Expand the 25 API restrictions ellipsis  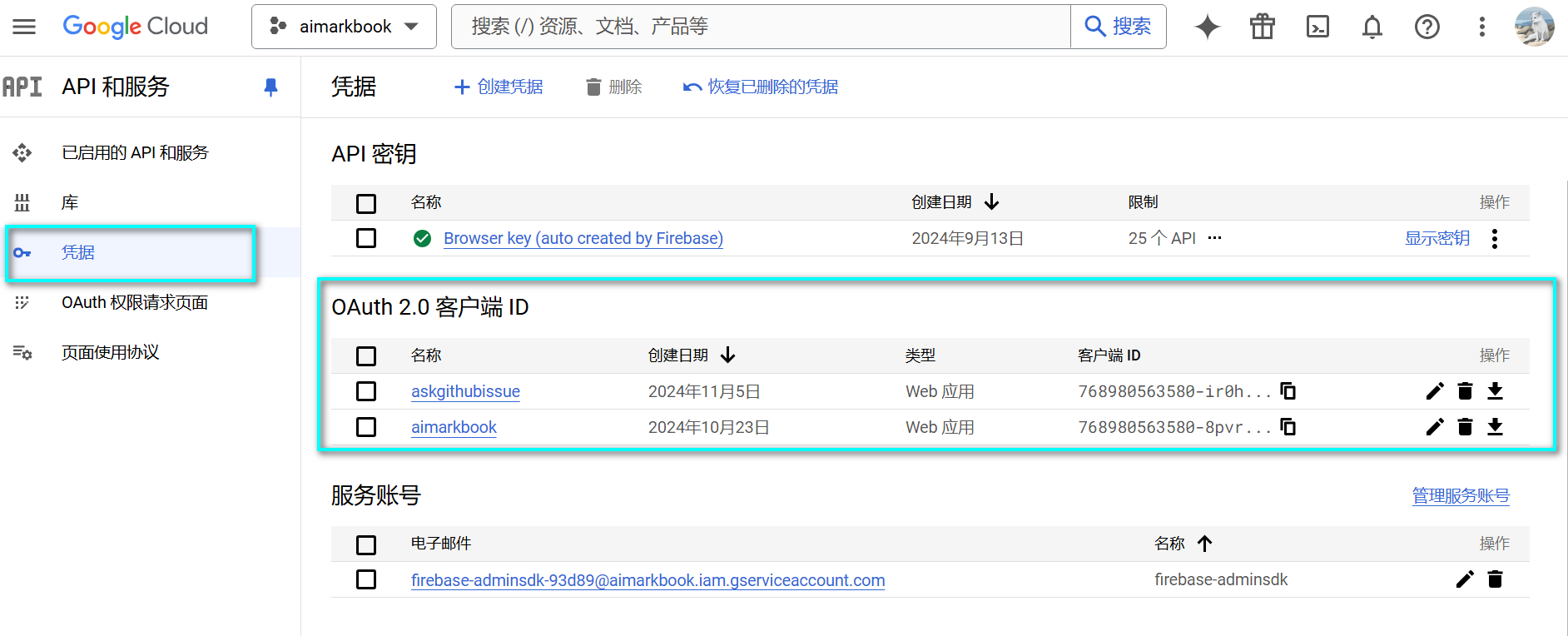[1214, 238]
